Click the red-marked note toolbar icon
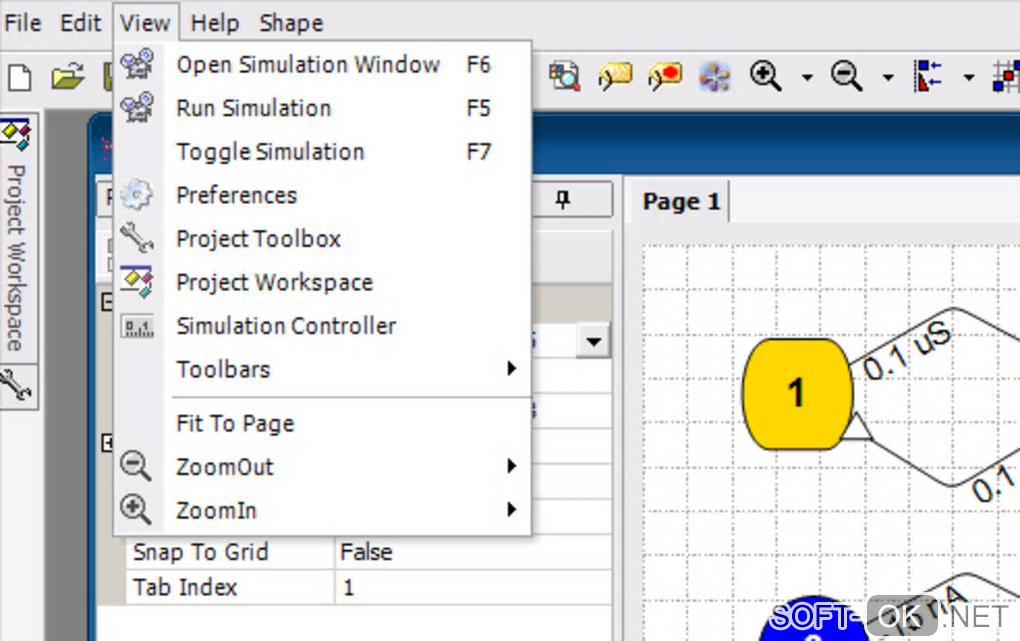Viewport: 1020px width, 641px height. tap(665, 77)
